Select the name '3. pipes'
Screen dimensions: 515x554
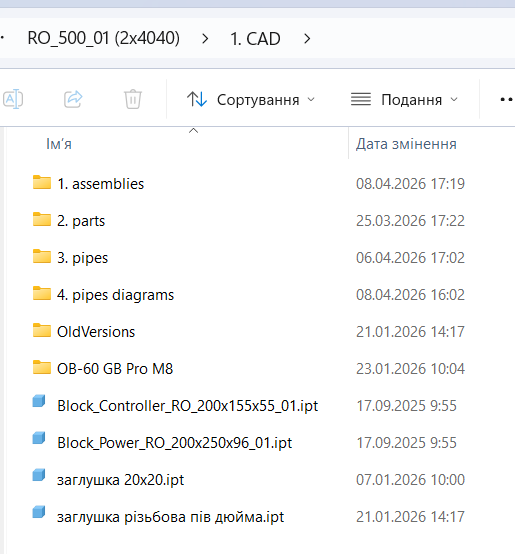pos(83,258)
